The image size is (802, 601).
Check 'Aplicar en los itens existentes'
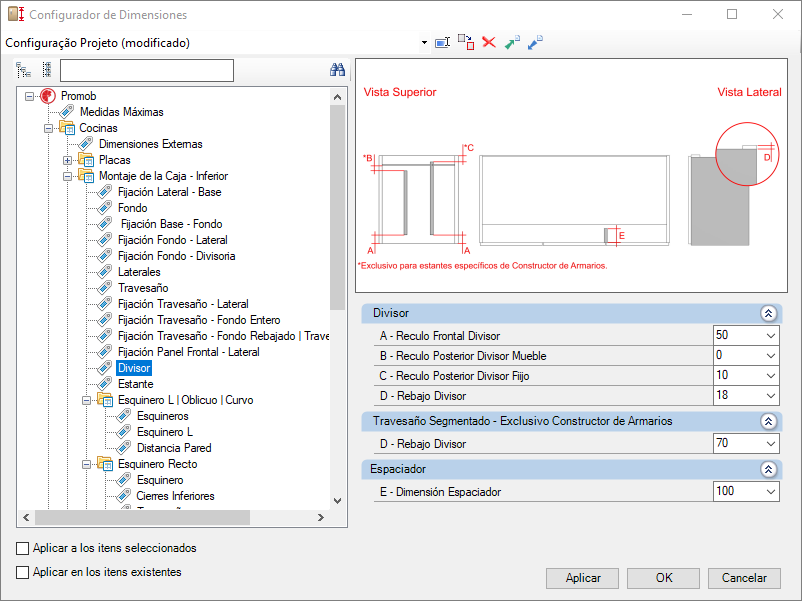23,572
